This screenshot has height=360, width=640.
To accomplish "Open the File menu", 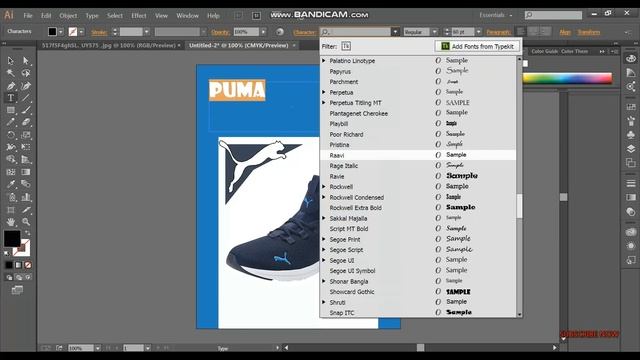I will tap(28, 16).
